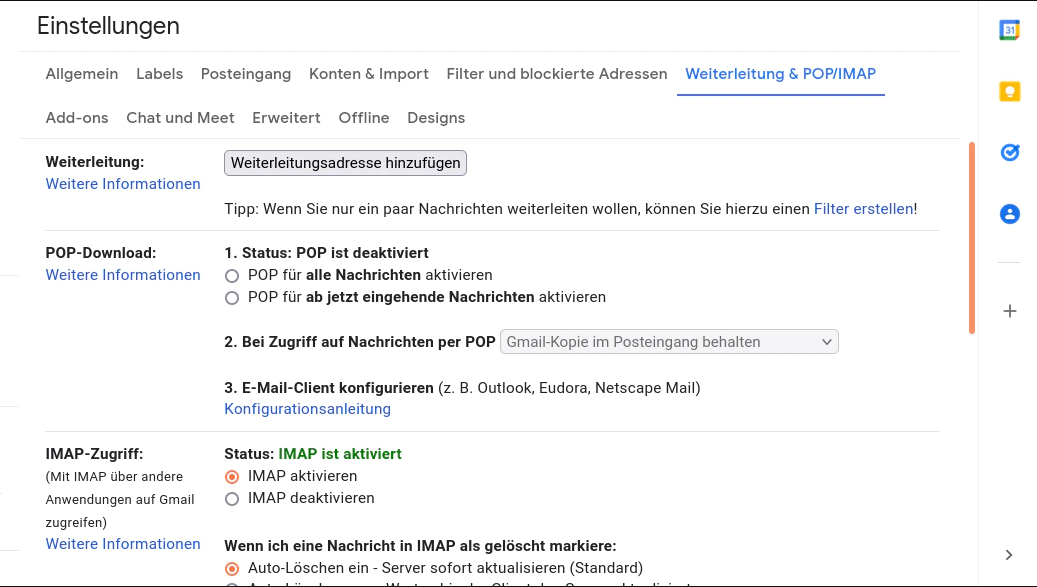
Task: Open Gmail-Kopie im Posteingang behalten dropdown
Action: 669,342
